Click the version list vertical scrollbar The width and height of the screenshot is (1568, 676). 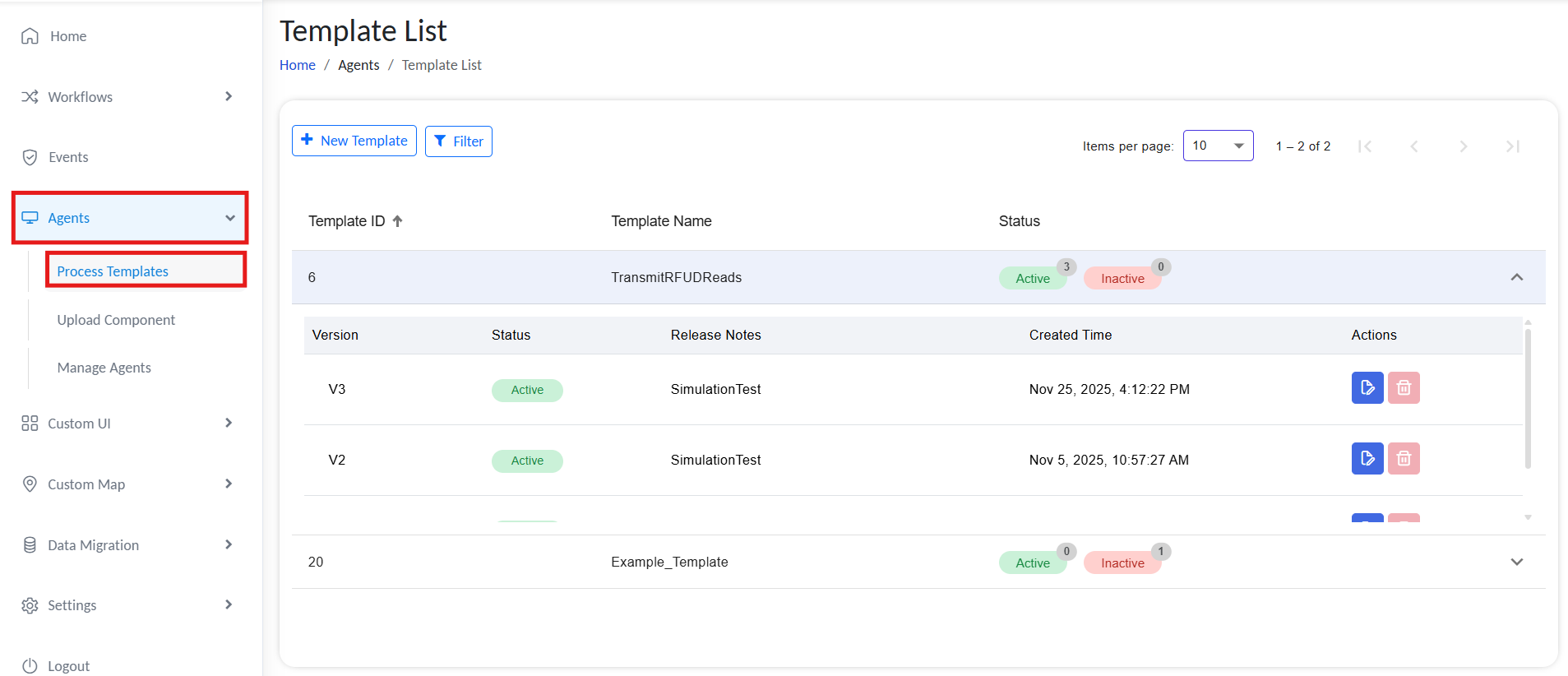(1528, 399)
